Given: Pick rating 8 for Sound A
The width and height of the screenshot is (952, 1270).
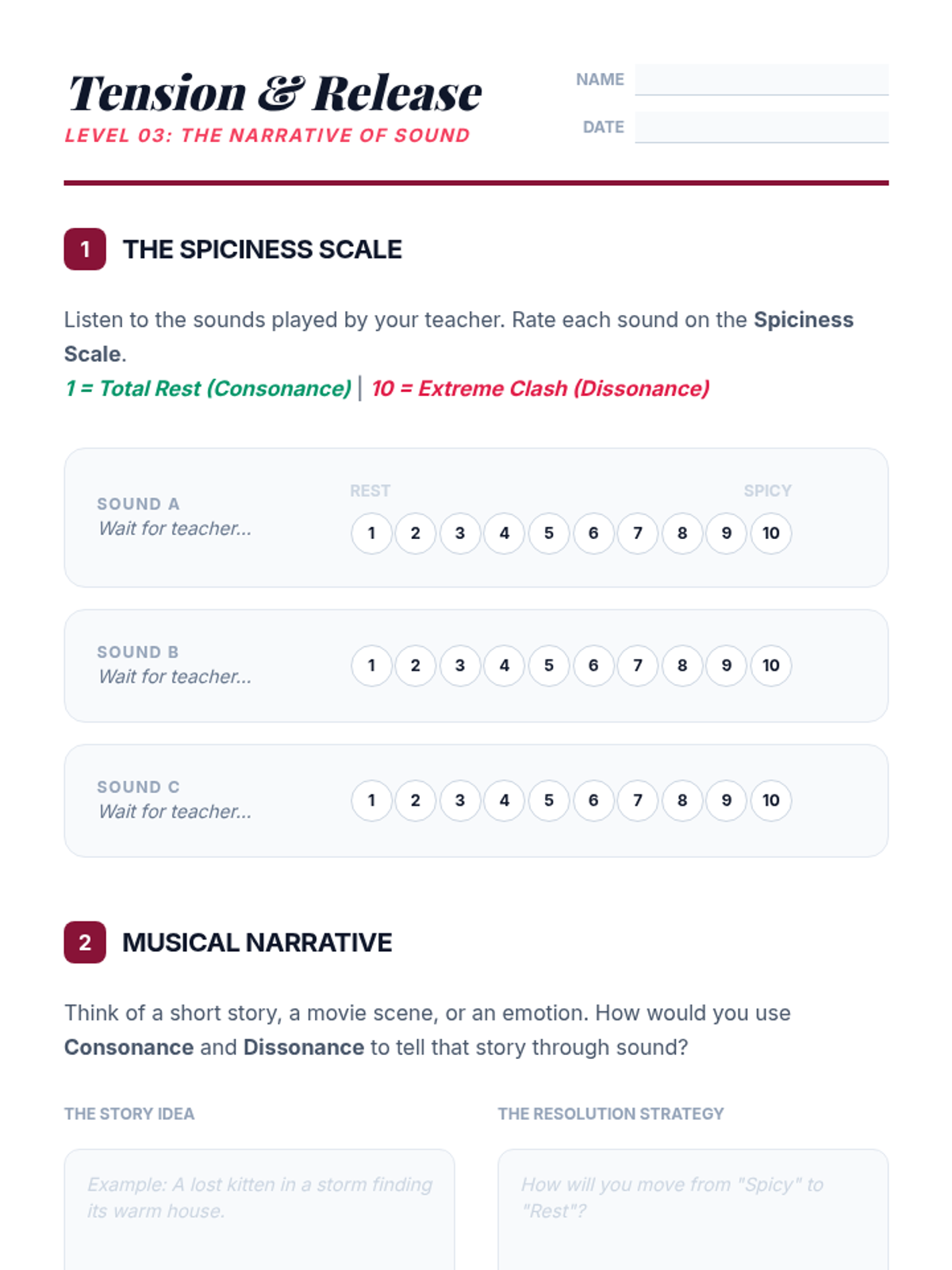Looking at the screenshot, I should pyautogui.click(x=682, y=533).
